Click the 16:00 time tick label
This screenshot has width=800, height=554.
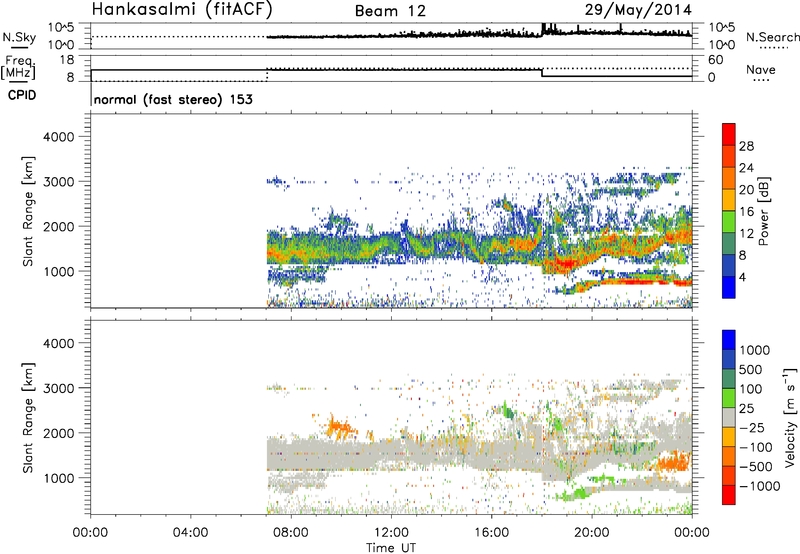pyautogui.click(x=491, y=533)
